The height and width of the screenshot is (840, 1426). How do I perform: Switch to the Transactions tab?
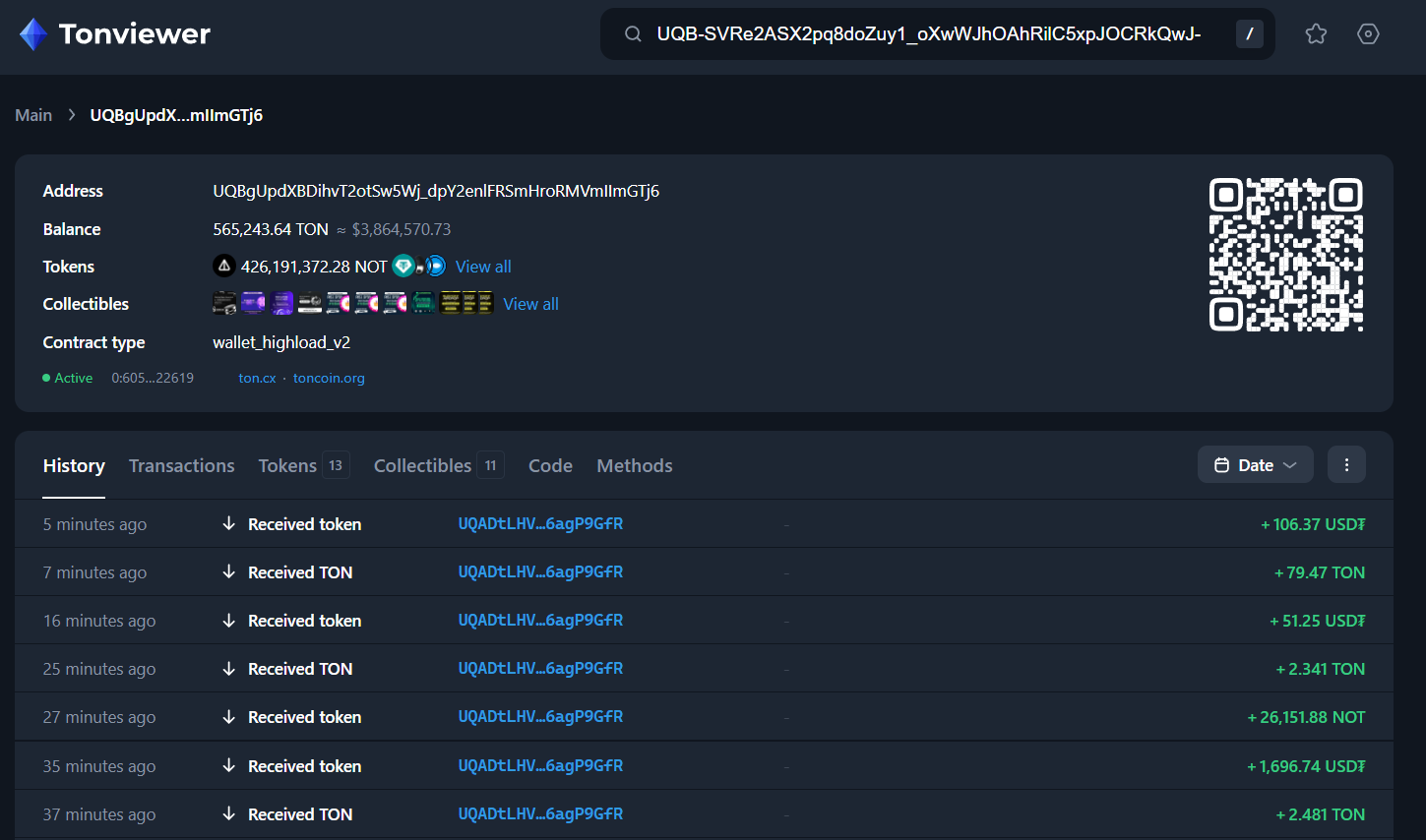181,465
